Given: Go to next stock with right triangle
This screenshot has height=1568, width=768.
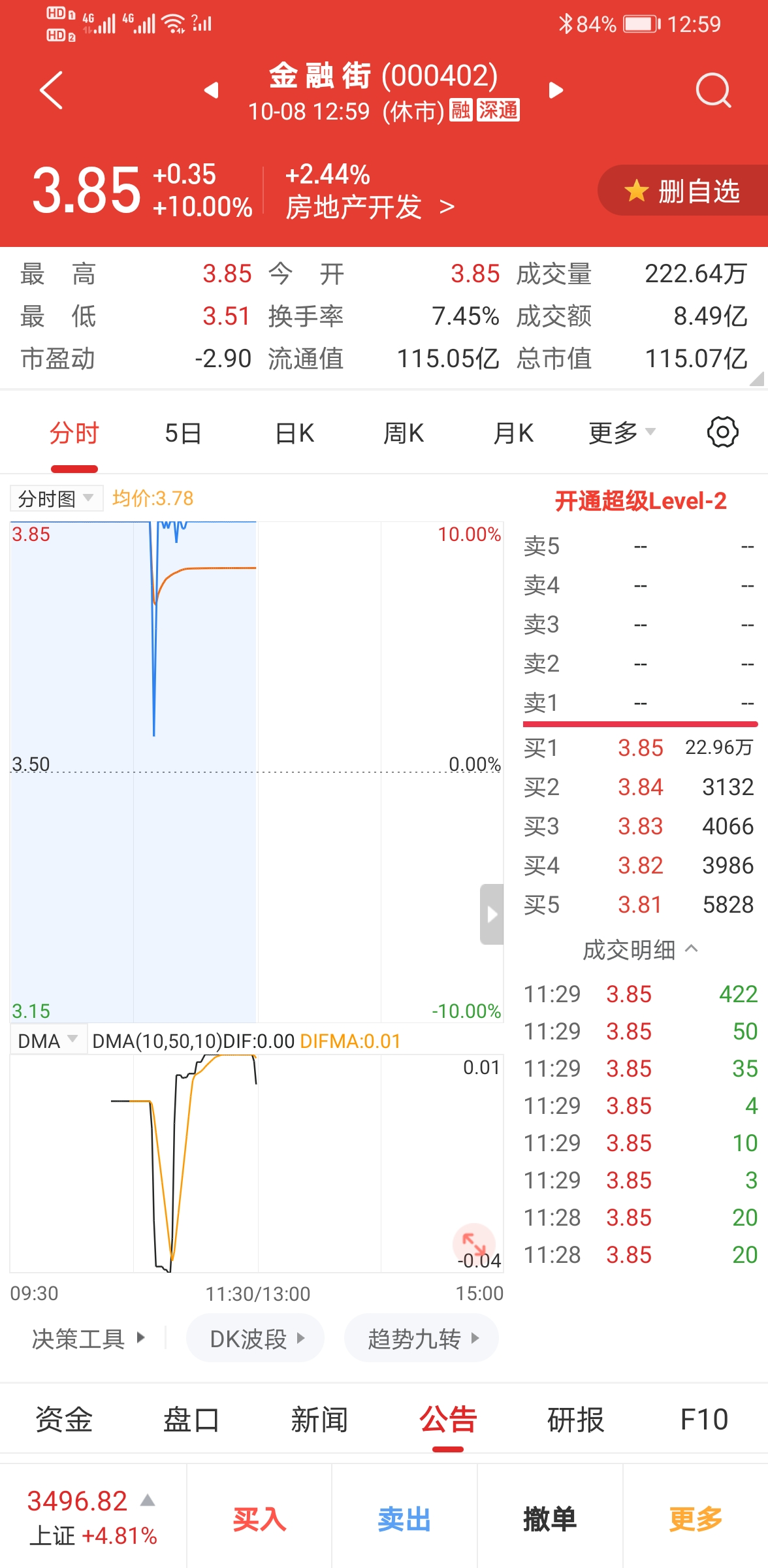Looking at the screenshot, I should pos(556,90).
